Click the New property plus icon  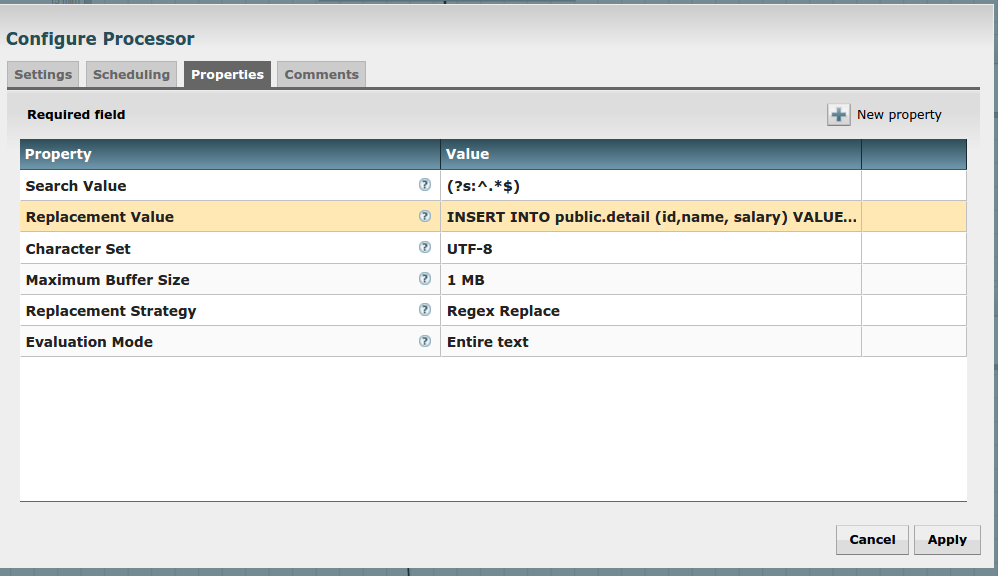pyautogui.click(x=838, y=115)
